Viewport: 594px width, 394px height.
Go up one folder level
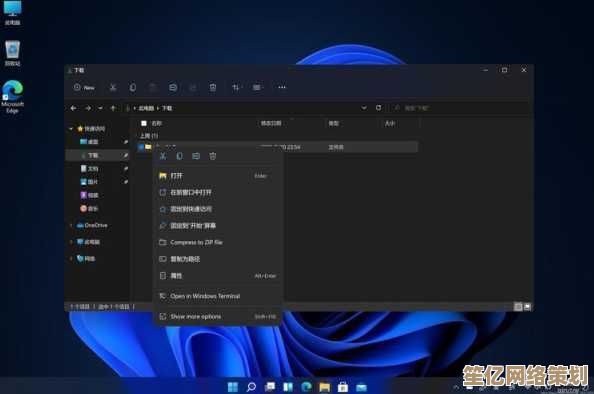pyautogui.click(x=113, y=108)
